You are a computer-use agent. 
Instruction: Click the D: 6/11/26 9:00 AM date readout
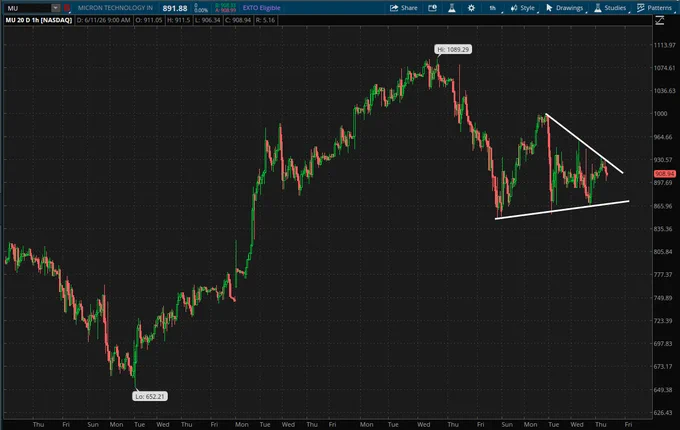point(103,20)
